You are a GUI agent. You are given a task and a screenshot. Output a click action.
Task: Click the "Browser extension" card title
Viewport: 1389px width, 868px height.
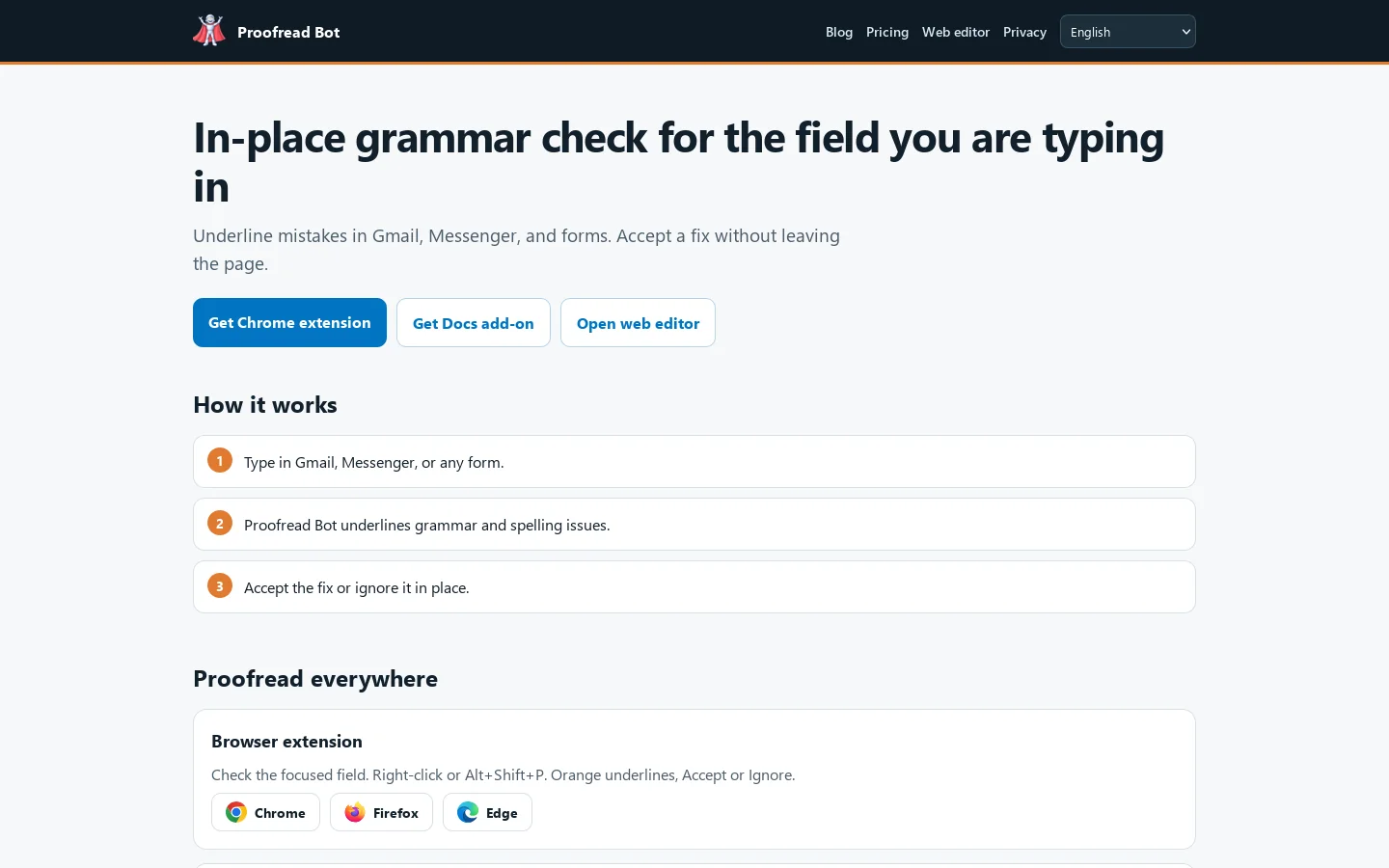pos(286,741)
